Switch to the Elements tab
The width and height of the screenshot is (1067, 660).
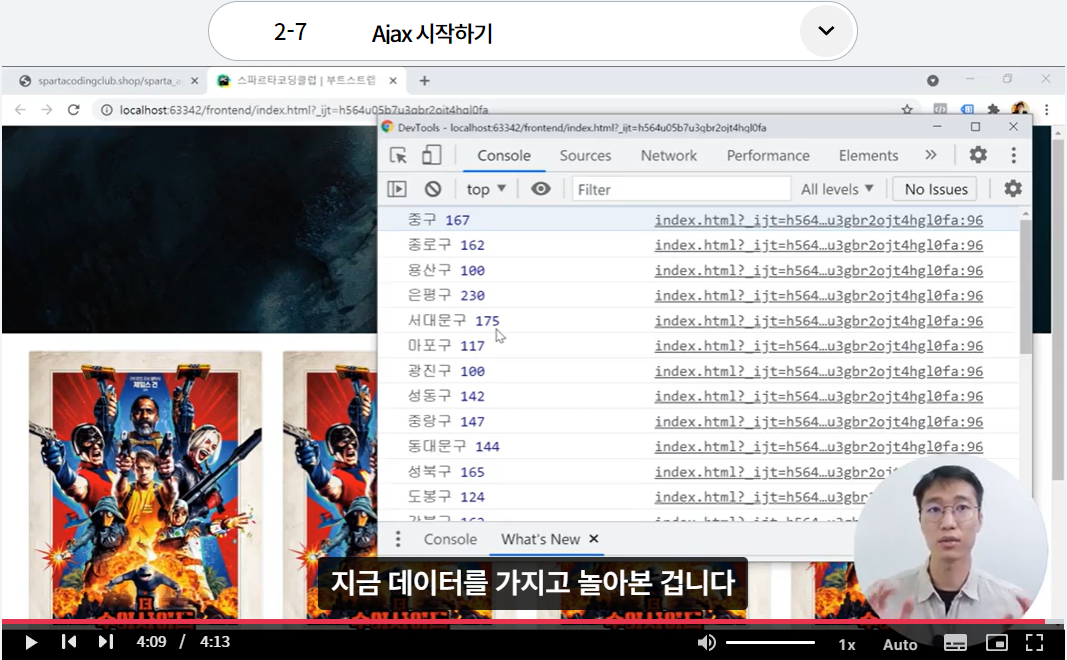tap(868, 156)
